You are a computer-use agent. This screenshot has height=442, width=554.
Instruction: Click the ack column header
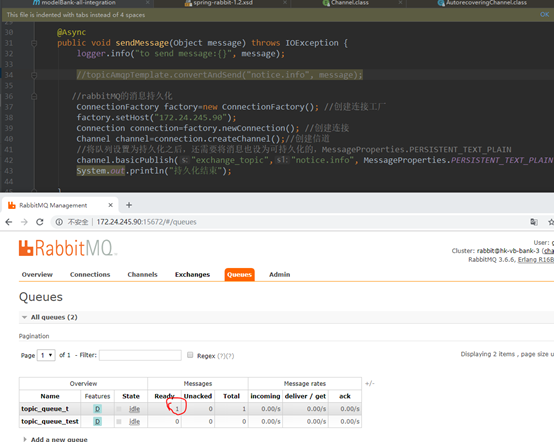click(345, 396)
